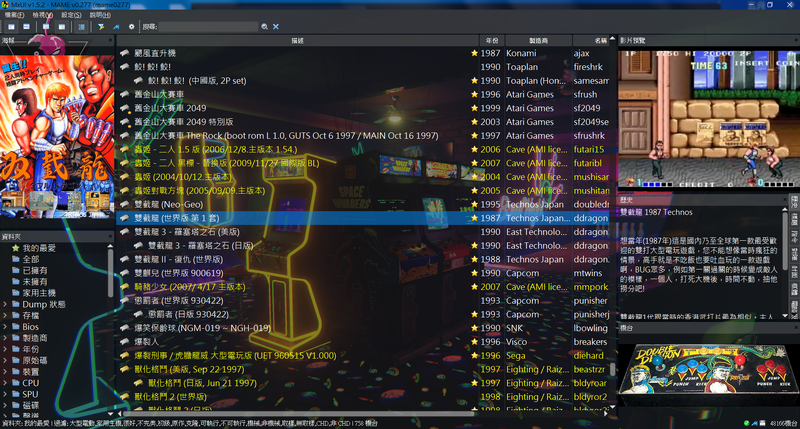Sort by the 名稱 column header
Image resolution: width=800 pixels, height=429 pixels.
pyautogui.click(x=591, y=41)
